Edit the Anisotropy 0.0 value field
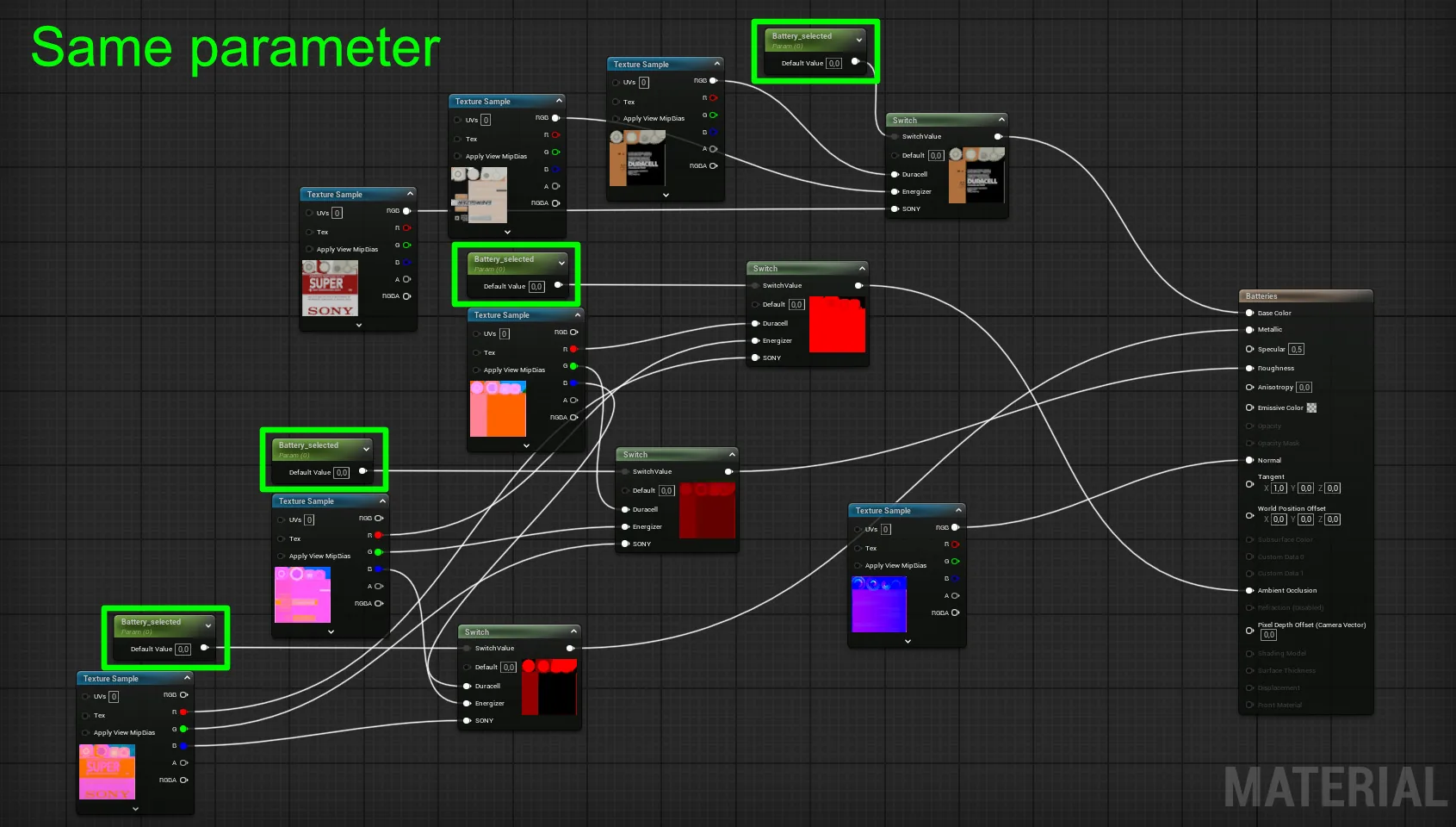 [1304, 388]
